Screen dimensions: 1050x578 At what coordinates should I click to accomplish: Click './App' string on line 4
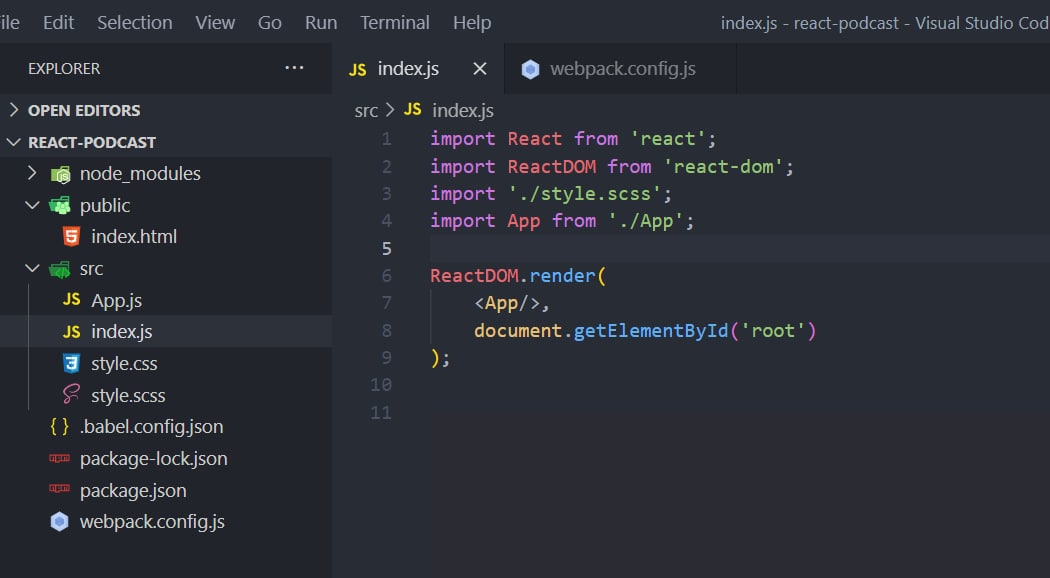(646, 221)
